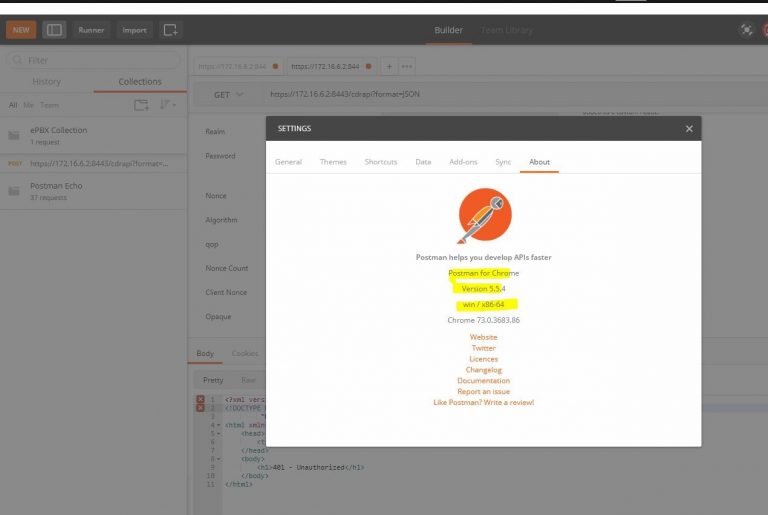
Task: Collapse the head element fold arrow
Action: pyautogui.click(x=218, y=434)
